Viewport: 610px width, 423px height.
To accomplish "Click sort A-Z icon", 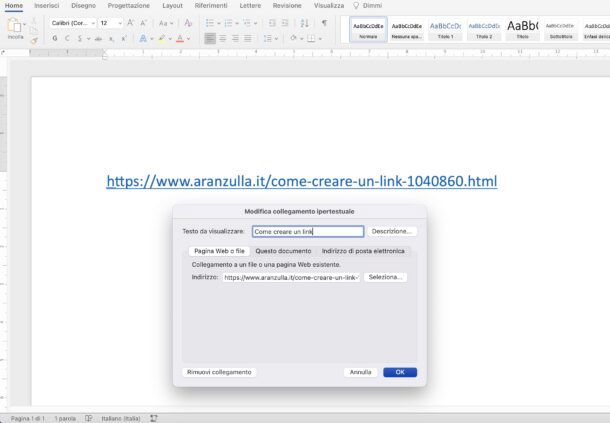I will tap(305, 23).
